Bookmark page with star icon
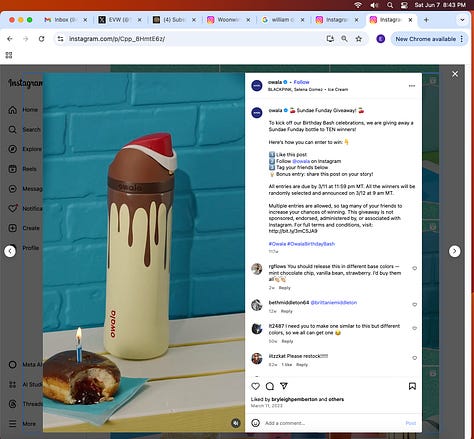Screen dimensions: 474x439 tap(358, 39)
